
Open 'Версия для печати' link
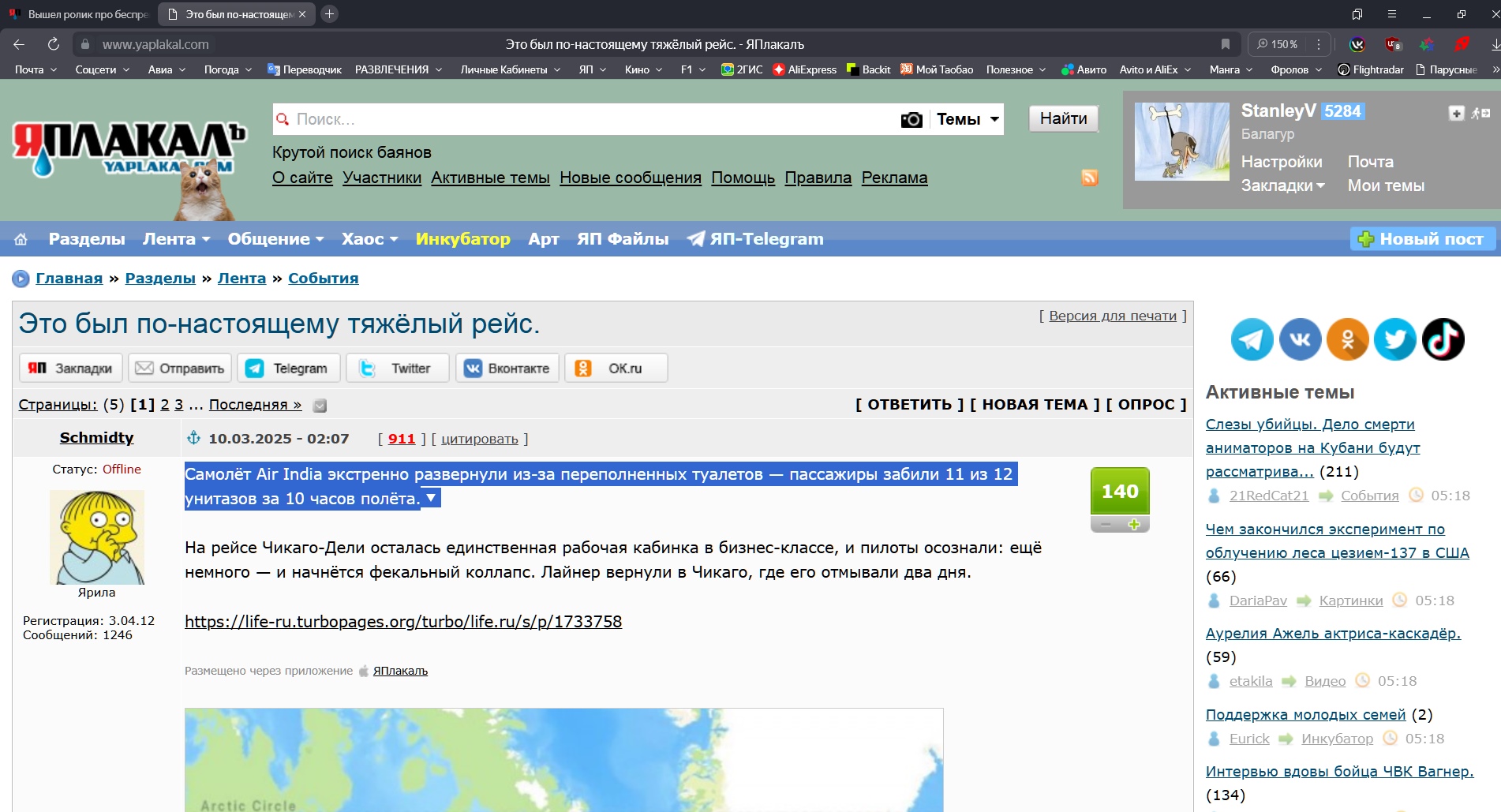(x=1113, y=316)
